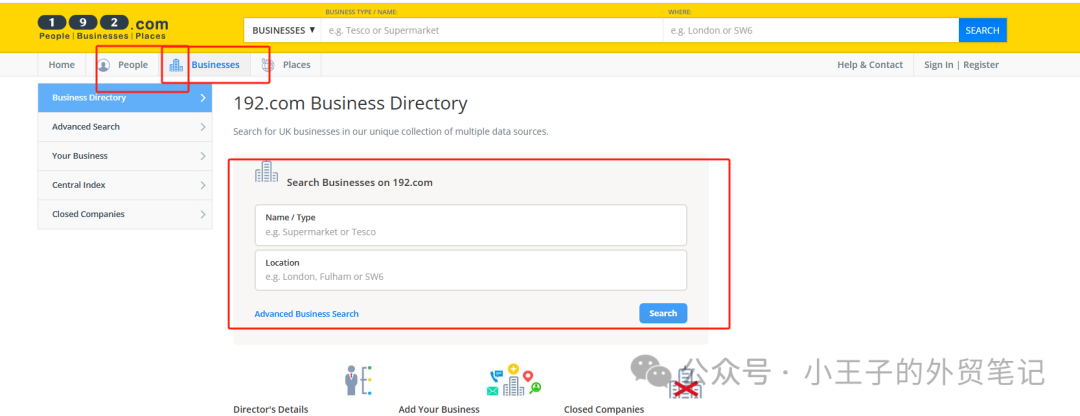Switch to the People tab
Screen dimensions: 1080x416
click(123, 65)
